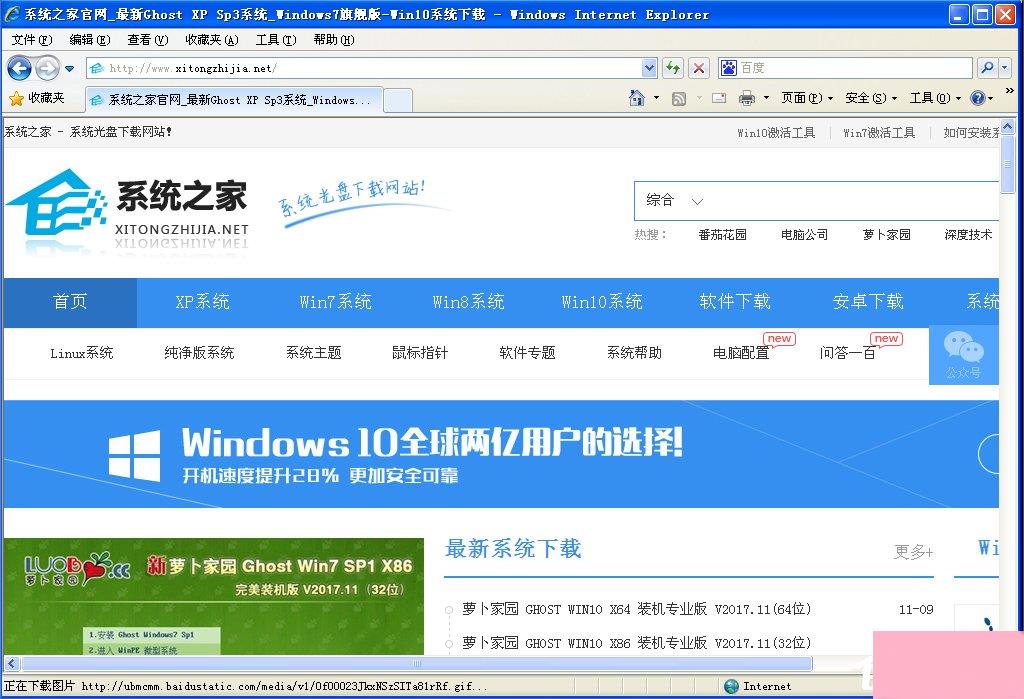The image size is (1024, 699).
Task: Select the 系统之家官网 browser tab
Action: point(234,100)
